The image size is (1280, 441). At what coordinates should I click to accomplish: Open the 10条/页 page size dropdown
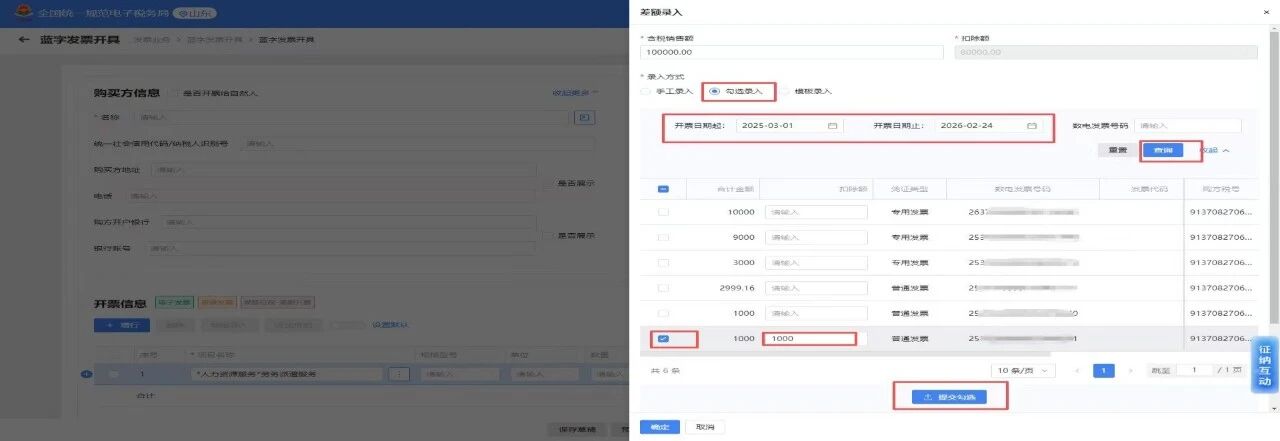pos(1022,370)
